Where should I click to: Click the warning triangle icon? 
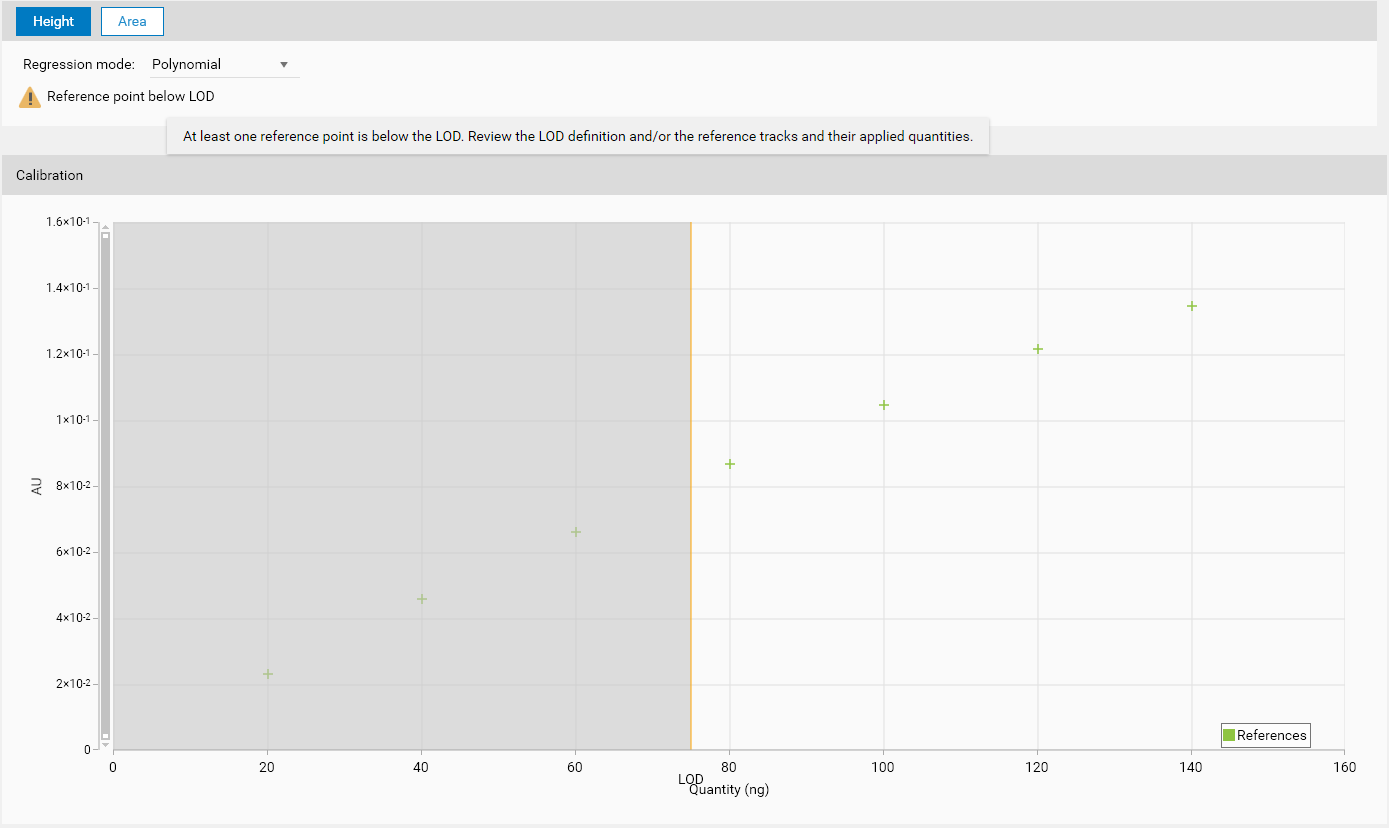pyautogui.click(x=30, y=97)
